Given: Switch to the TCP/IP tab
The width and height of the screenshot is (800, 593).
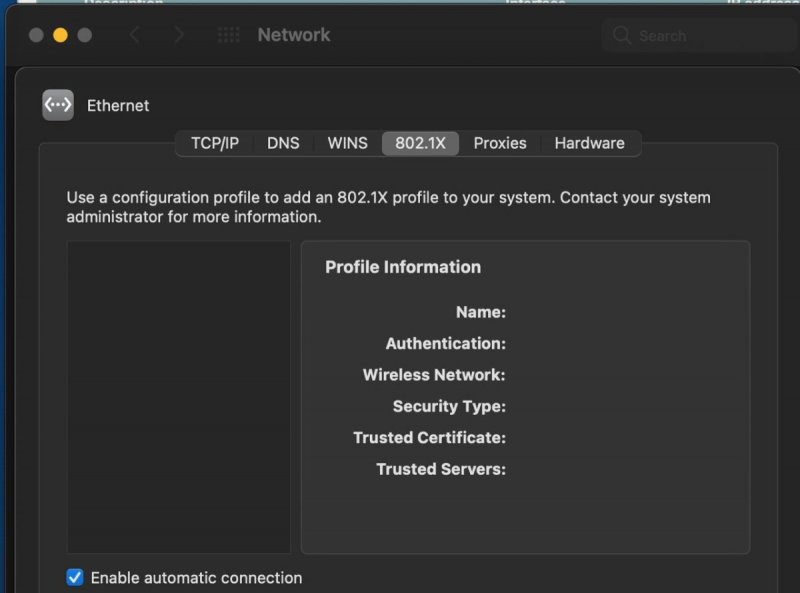Looking at the screenshot, I should [215, 143].
